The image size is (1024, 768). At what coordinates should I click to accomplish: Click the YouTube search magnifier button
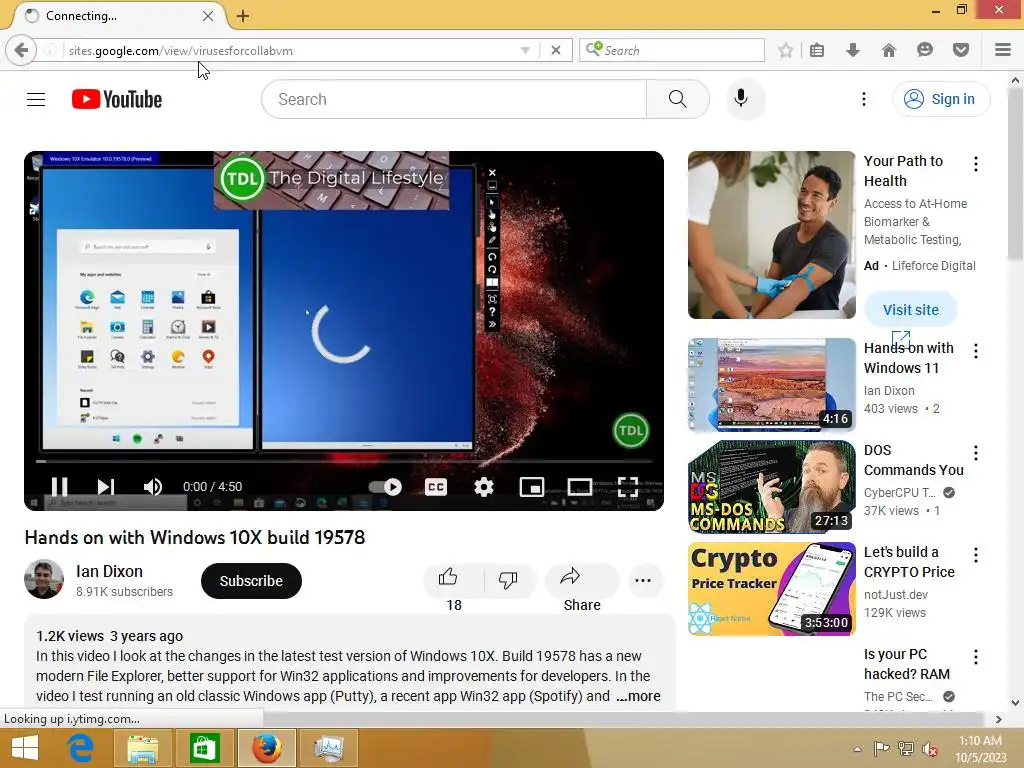tap(677, 99)
